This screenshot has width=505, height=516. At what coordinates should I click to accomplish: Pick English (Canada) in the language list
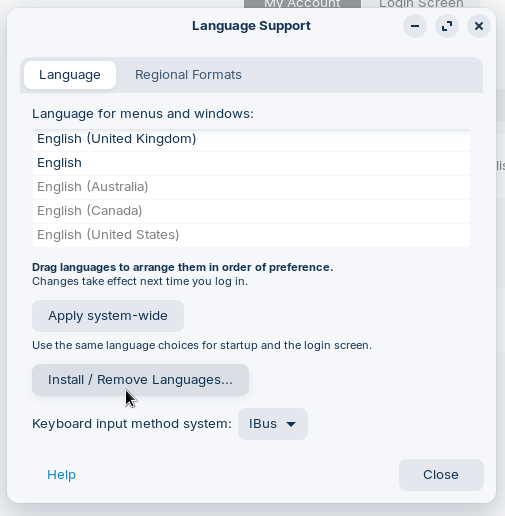[251, 211]
